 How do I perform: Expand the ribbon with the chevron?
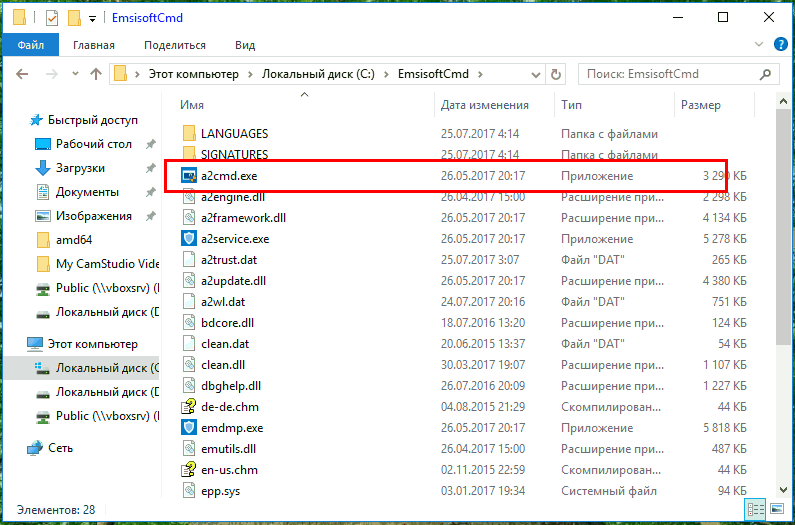758,44
